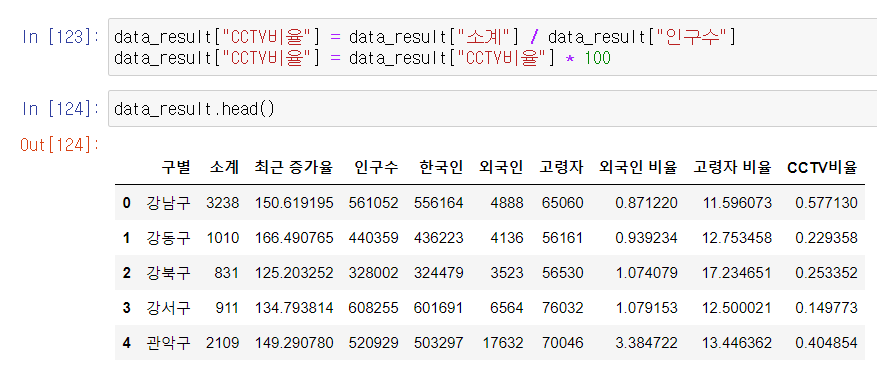This screenshot has height=373, width=877.
Task: Select the In [123] prompt label
Action: pos(60,37)
